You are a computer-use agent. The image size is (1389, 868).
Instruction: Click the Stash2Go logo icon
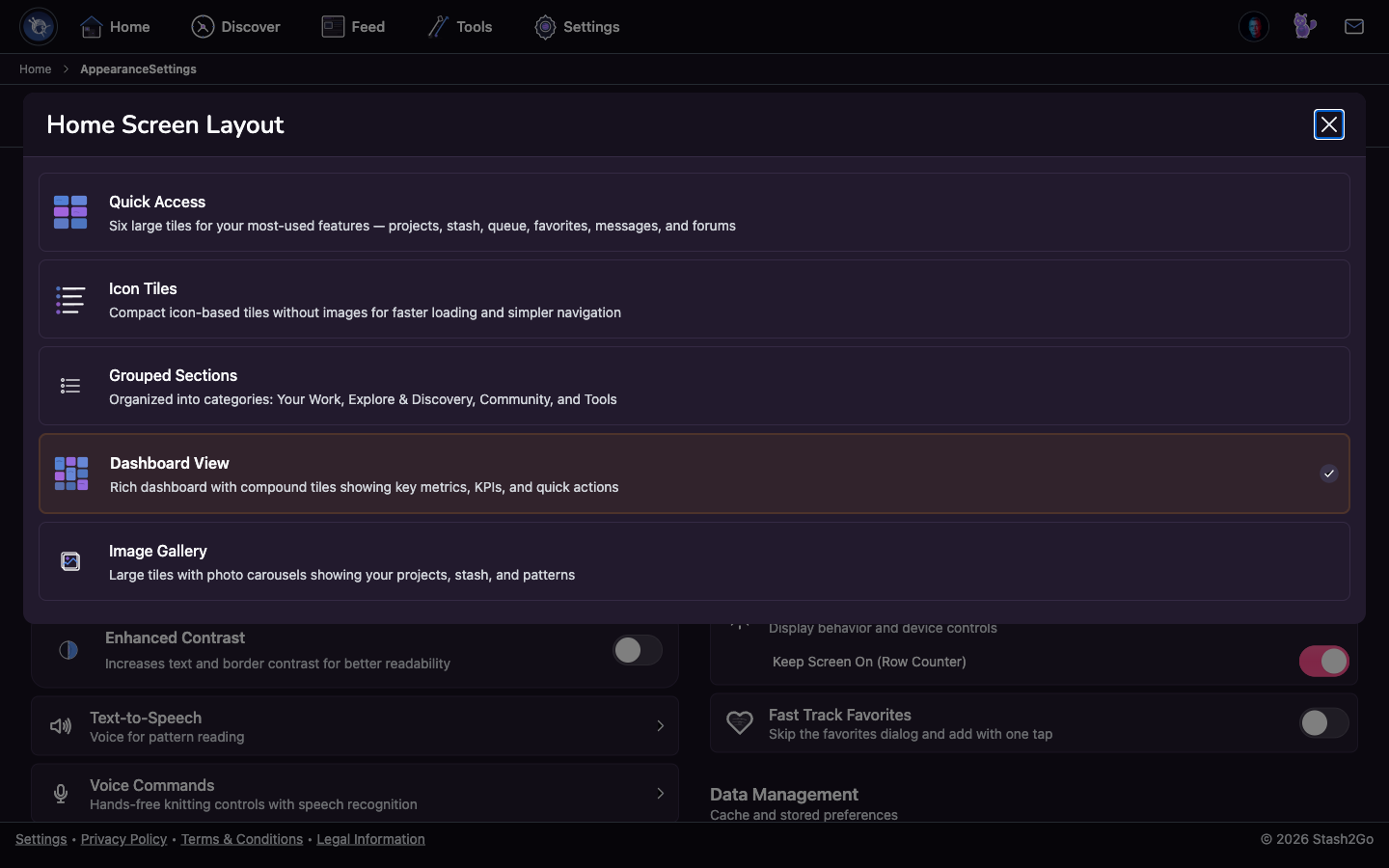pos(39,27)
